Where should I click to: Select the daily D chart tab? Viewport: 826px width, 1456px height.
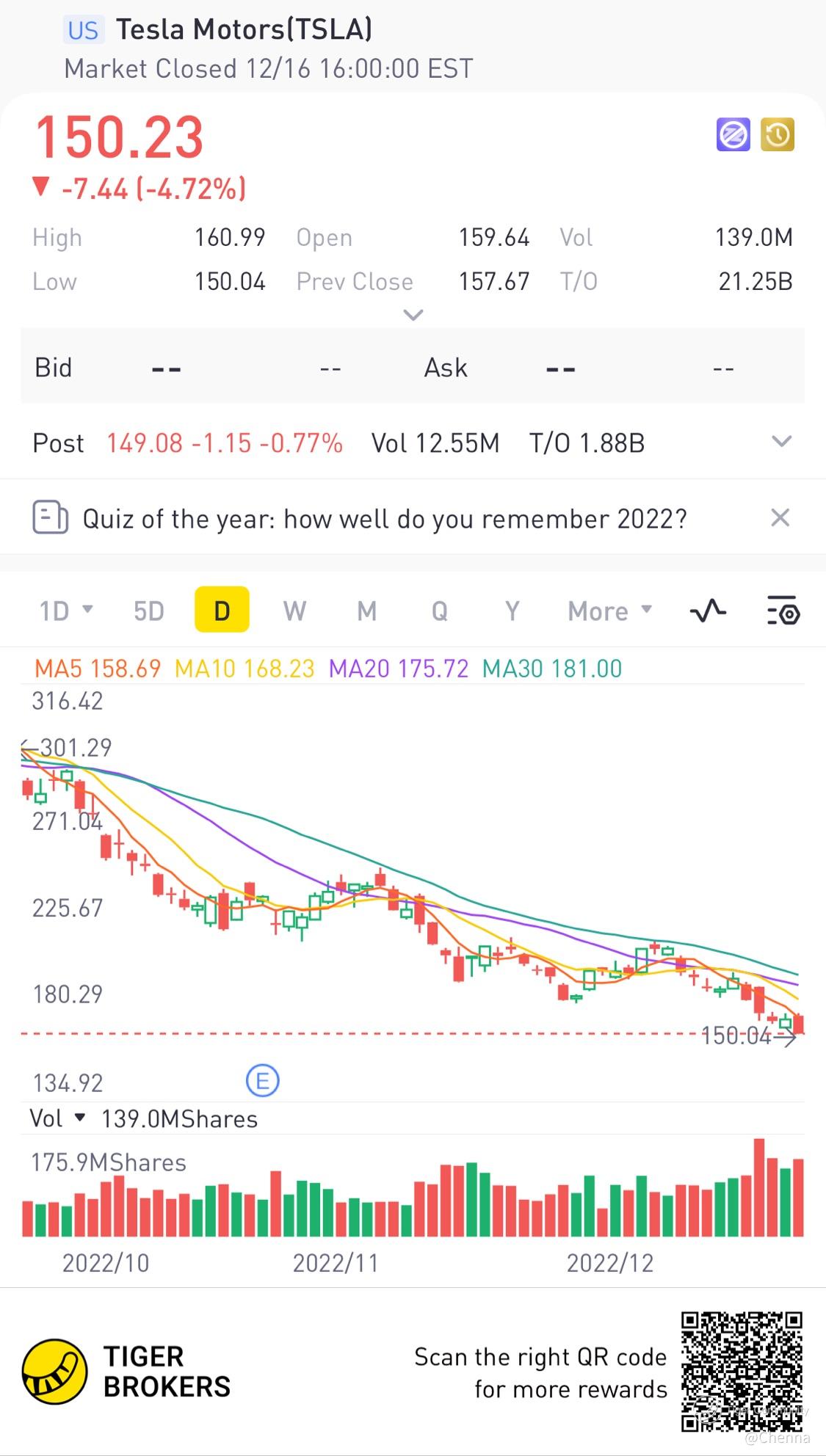point(222,611)
